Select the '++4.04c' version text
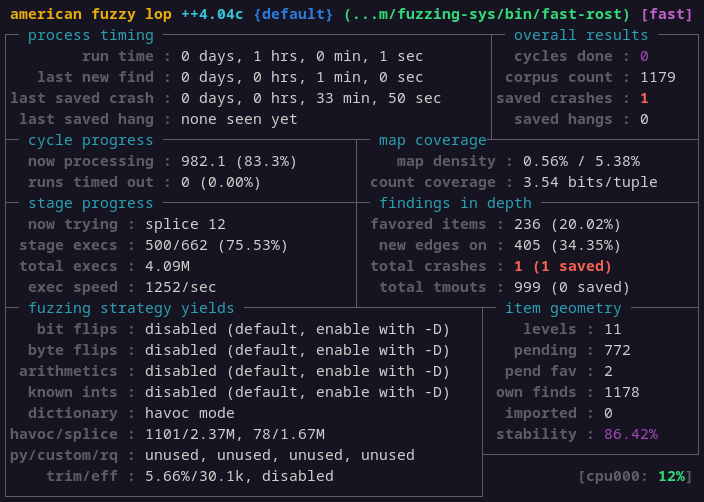704x502 pixels. (x=212, y=14)
